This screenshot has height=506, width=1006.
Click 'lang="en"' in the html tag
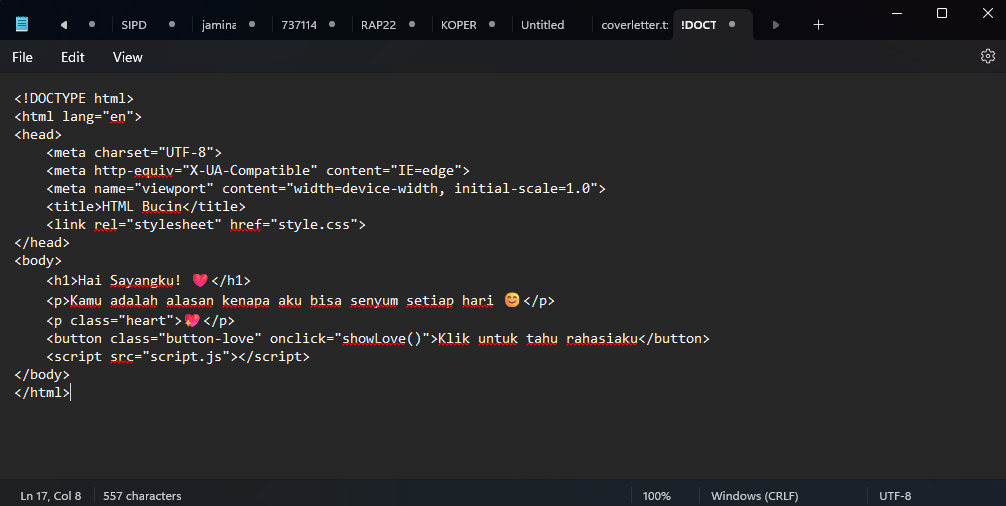[x=98, y=117]
